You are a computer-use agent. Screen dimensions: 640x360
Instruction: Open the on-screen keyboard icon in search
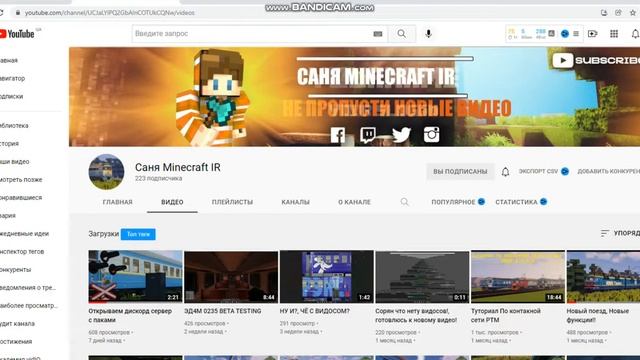[378, 34]
